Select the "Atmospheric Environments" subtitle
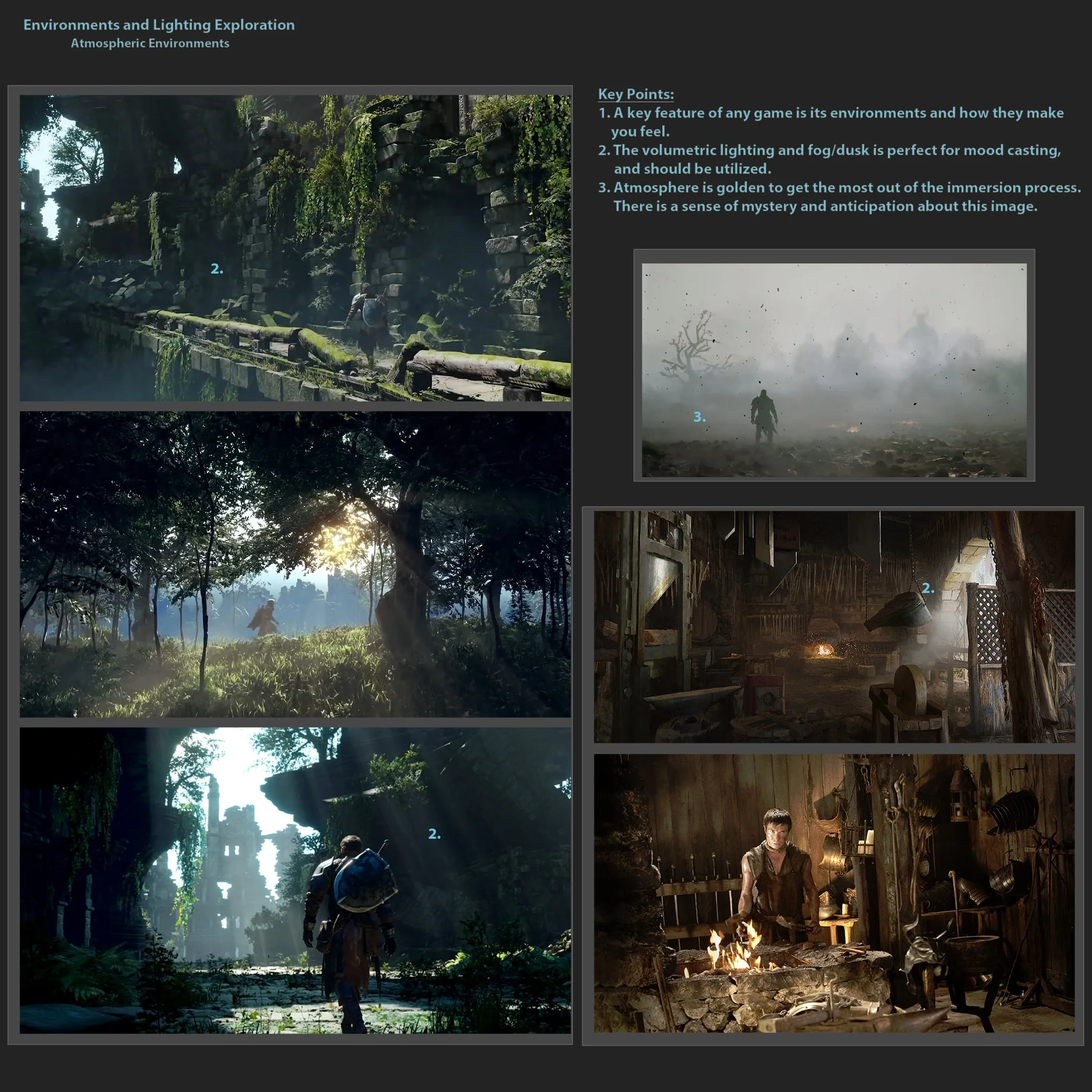Viewport: 1092px width, 1092px height. [x=150, y=43]
